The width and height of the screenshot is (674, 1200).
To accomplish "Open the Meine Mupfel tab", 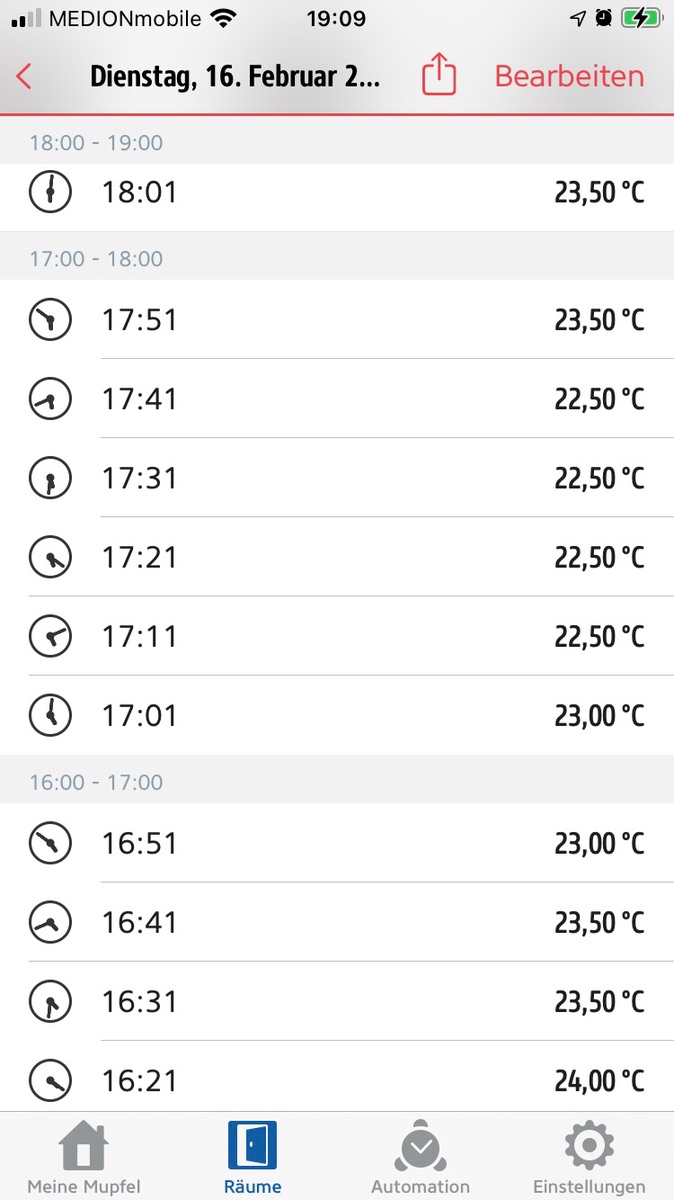I will (84, 1158).
